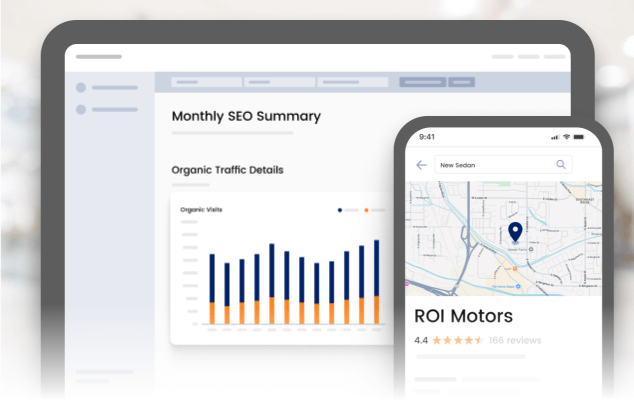
Task: Click the 4.4 rating value
Action: (421, 340)
